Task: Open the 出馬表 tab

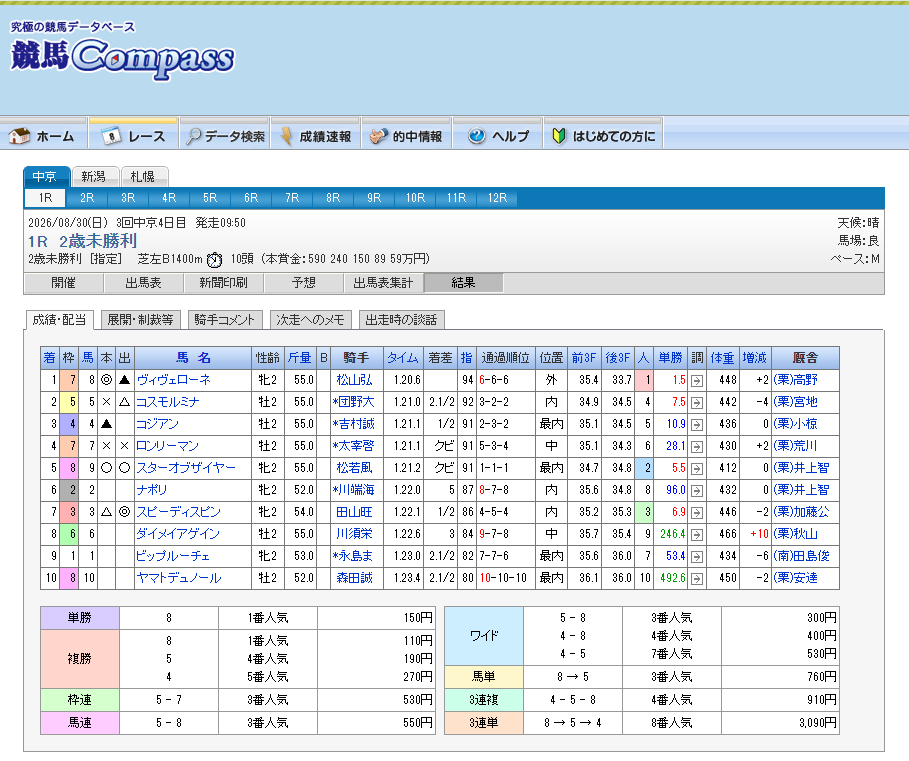Action: (143, 283)
